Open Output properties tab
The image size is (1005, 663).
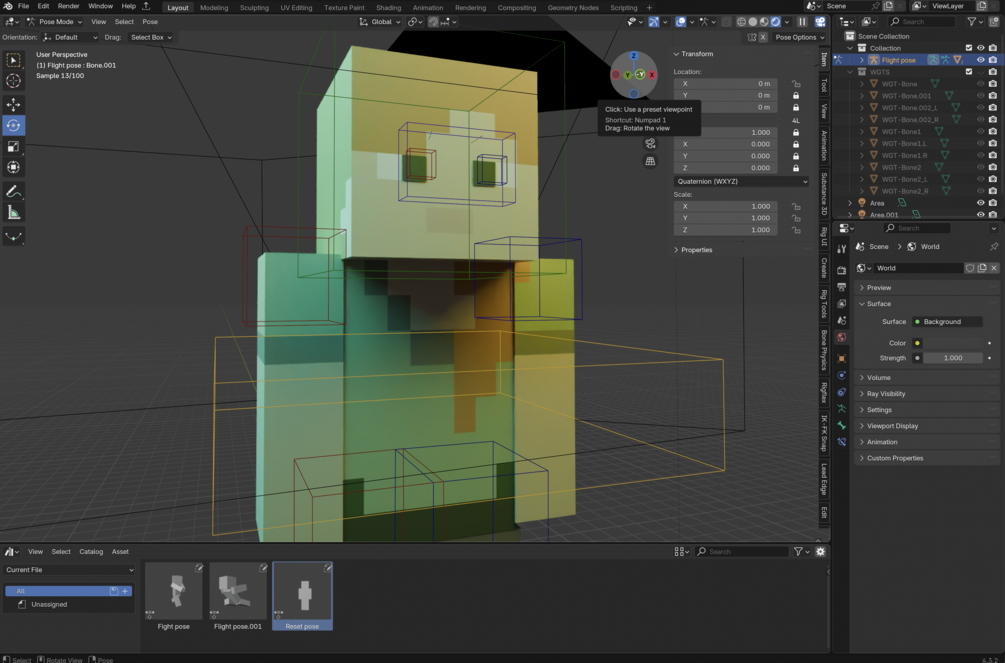(842, 287)
